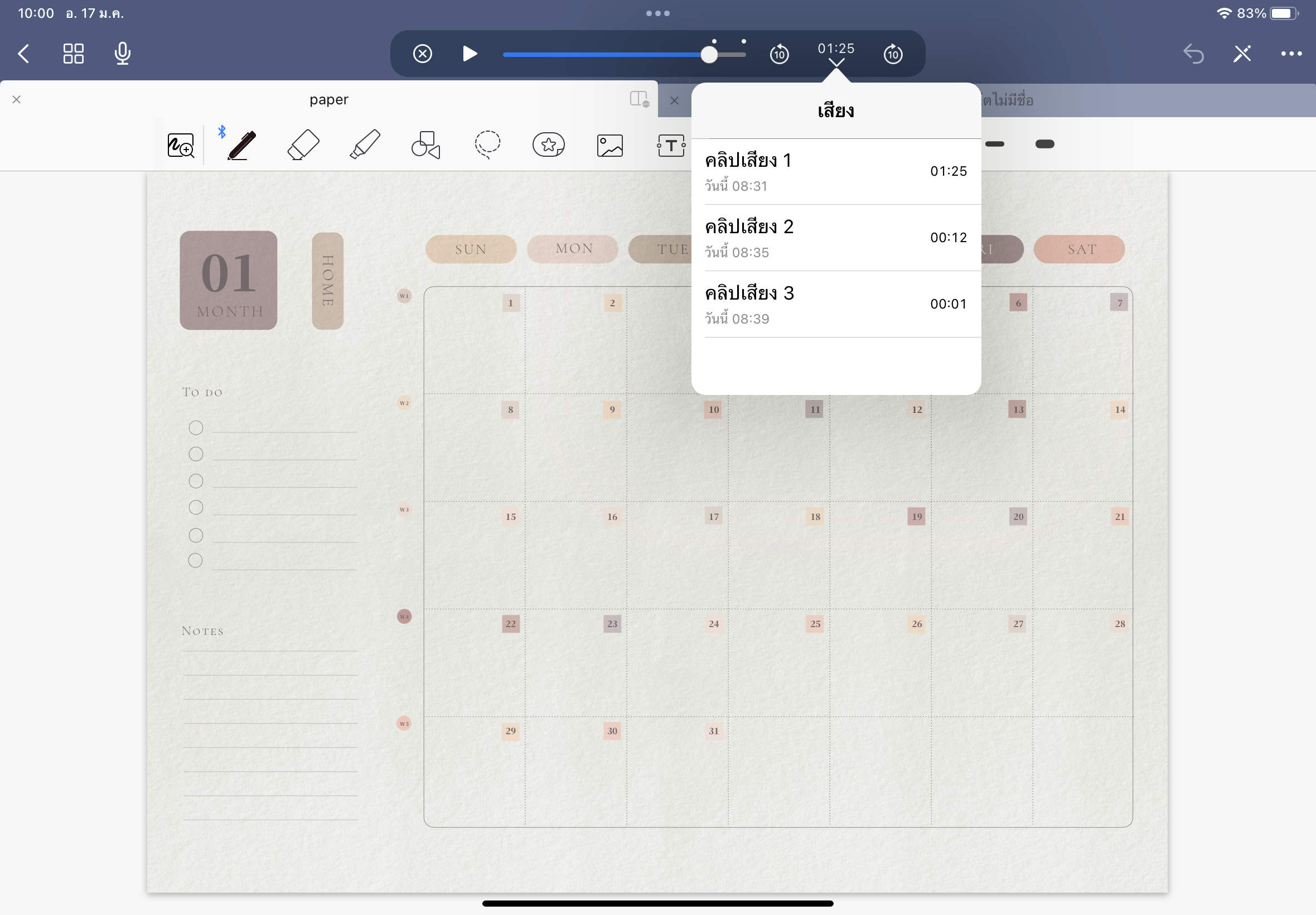The height and width of the screenshot is (915, 1316).
Task: Activate the Lasso selection tool
Action: click(x=487, y=146)
